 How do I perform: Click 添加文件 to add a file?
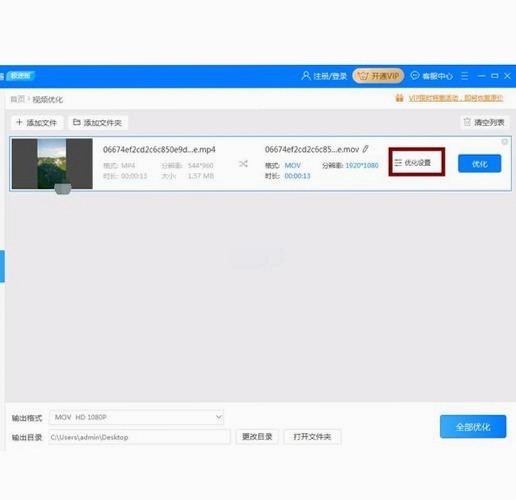(x=37, y=123)
